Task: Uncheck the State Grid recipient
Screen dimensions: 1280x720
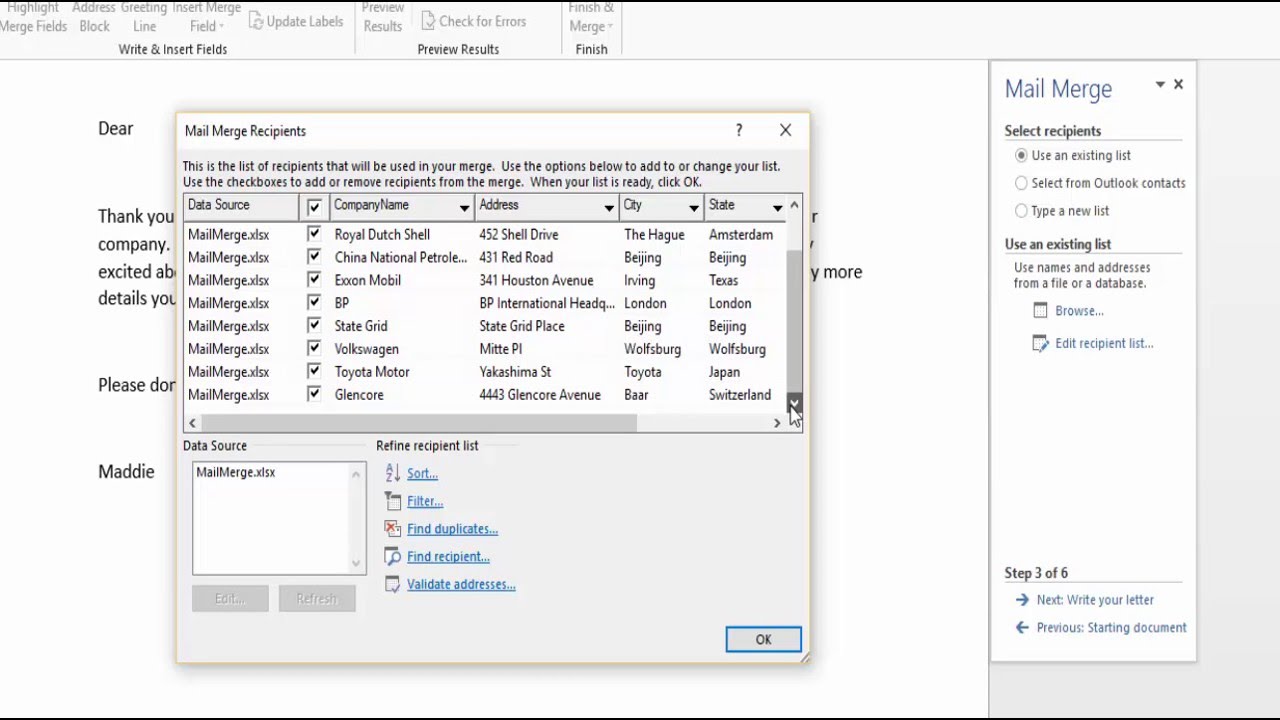Action: pyautogui.click(x=314, y=326)
